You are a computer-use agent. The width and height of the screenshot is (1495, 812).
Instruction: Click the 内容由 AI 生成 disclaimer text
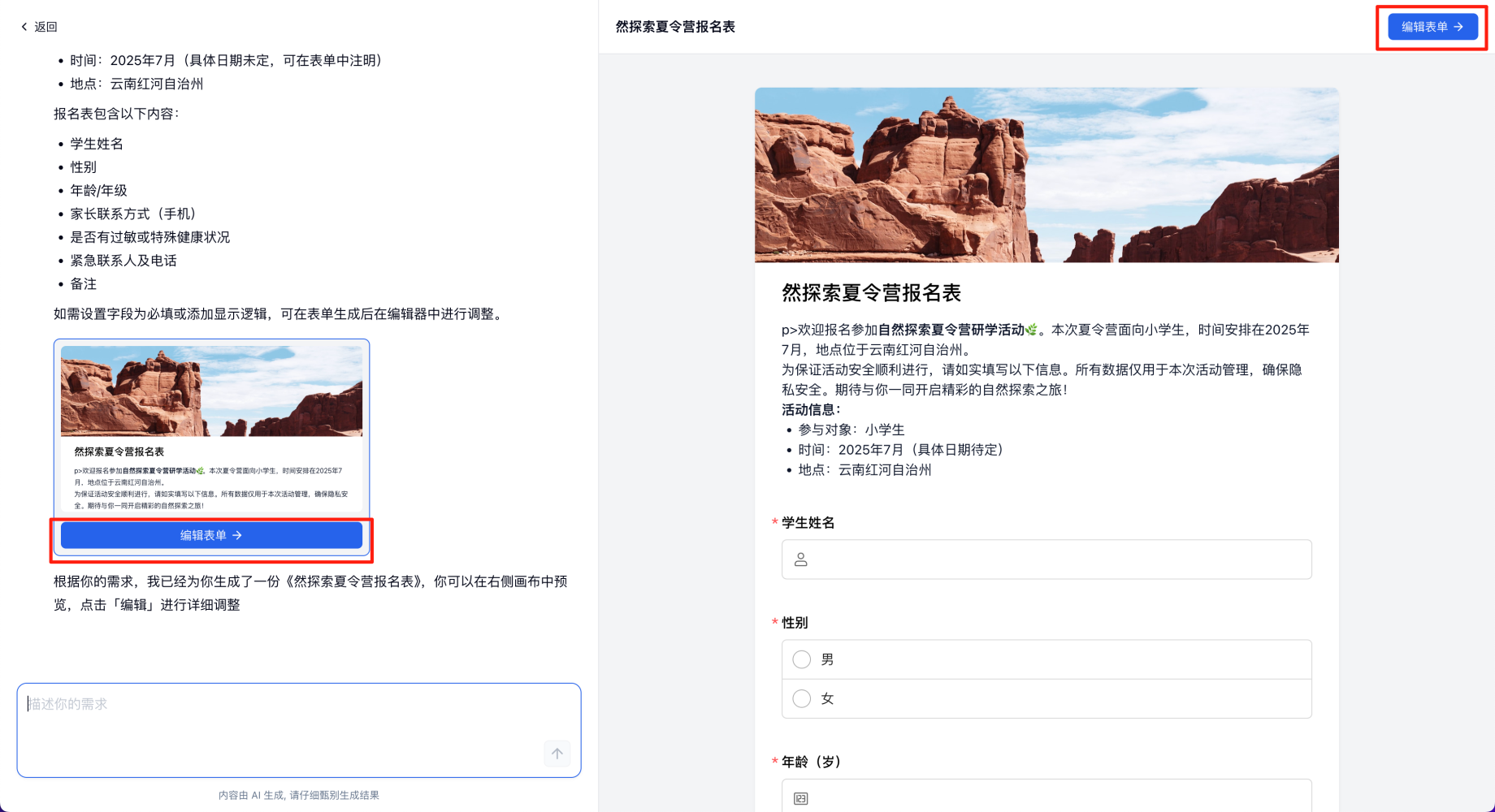(298, 795)
